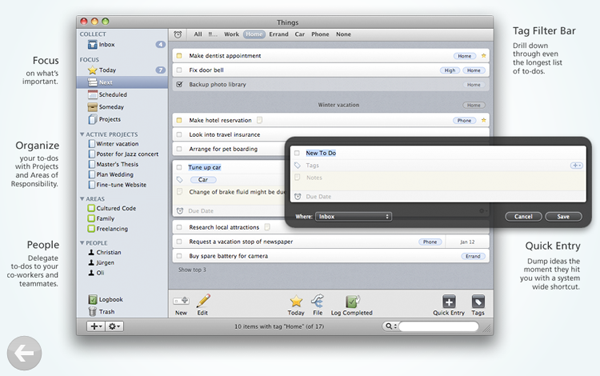Click the add tag button in Quick Entry

pos(576,165)
